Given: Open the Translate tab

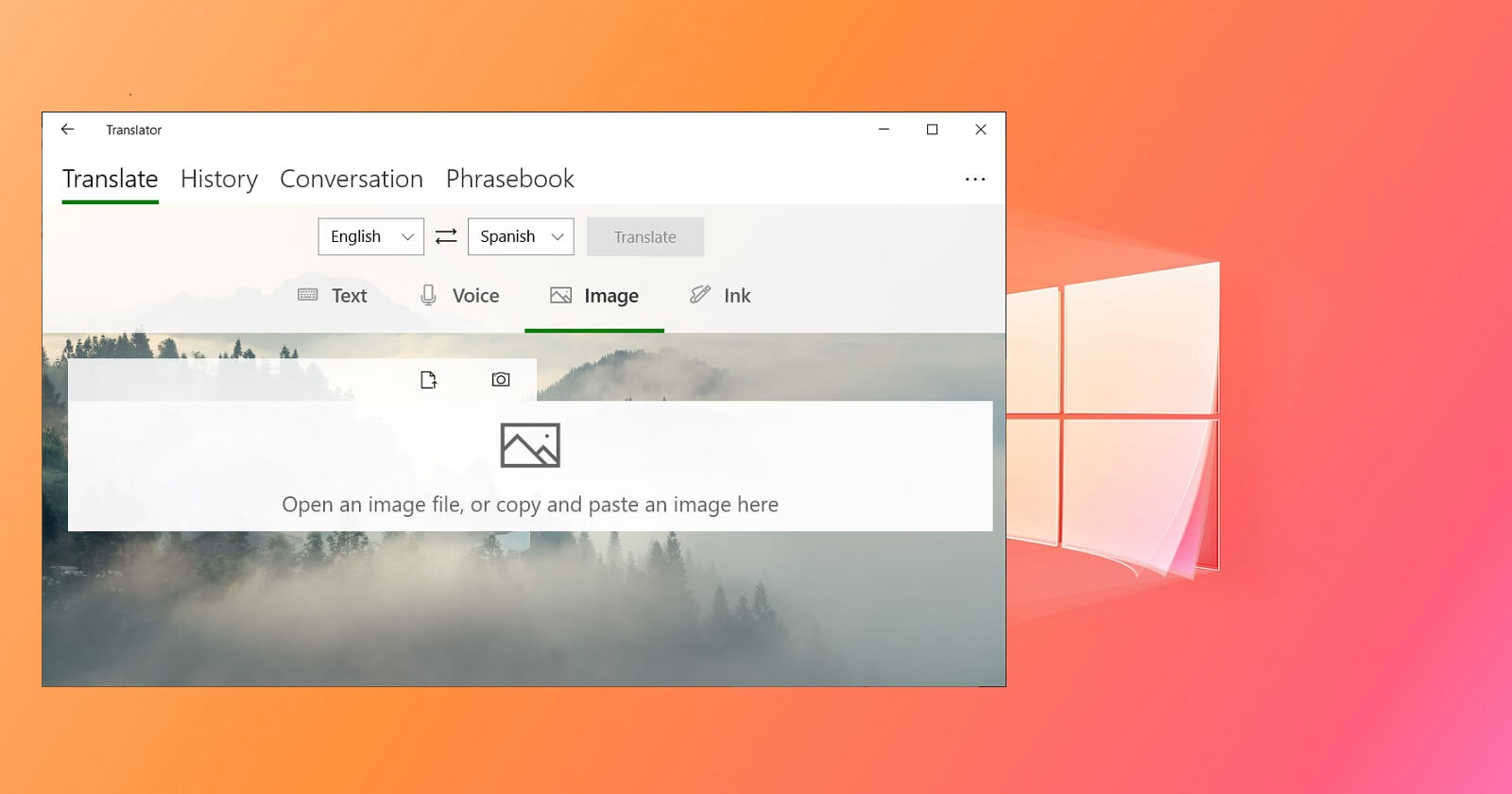Looking at the screenshot, I should (110, 179).
